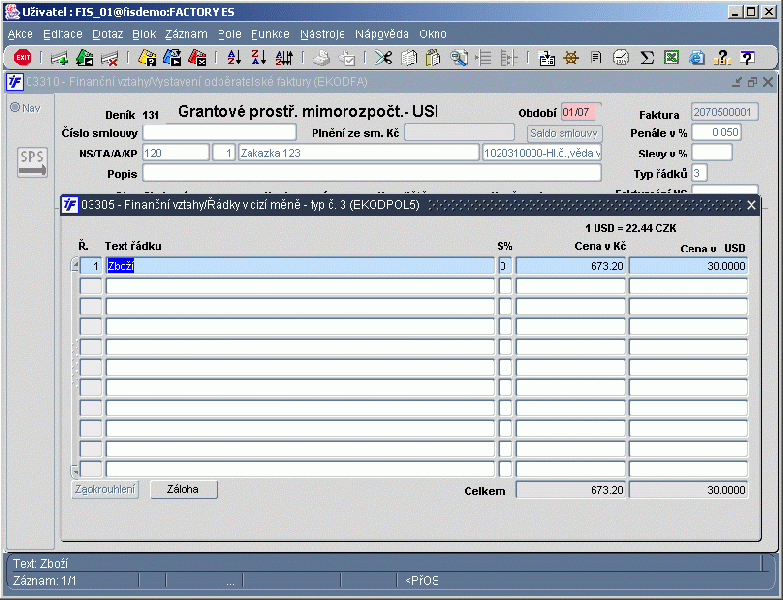783x600 pixels.
Task: Open the Okno menu
Action: point(432,34)
